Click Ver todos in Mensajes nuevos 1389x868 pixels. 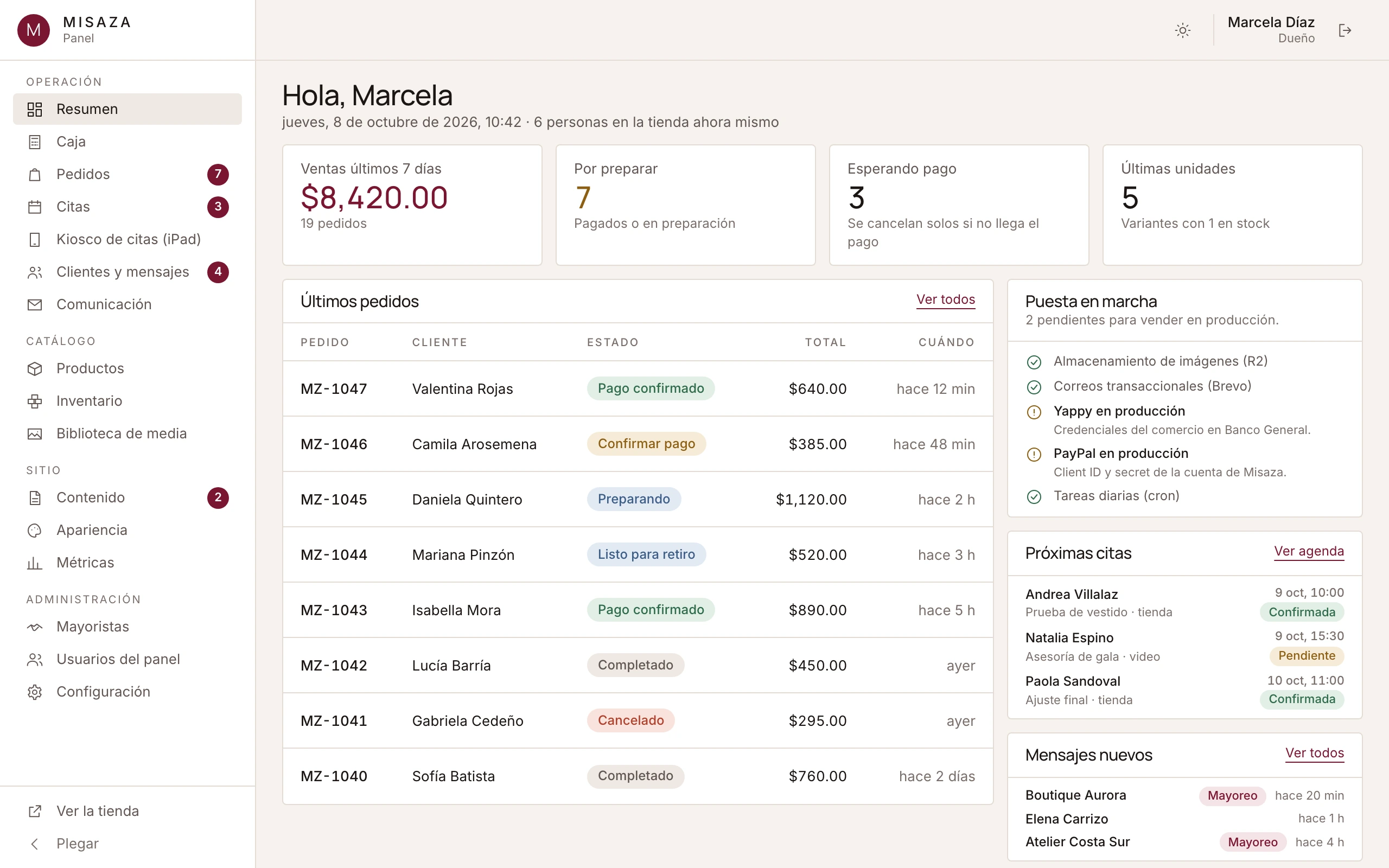1314,753
